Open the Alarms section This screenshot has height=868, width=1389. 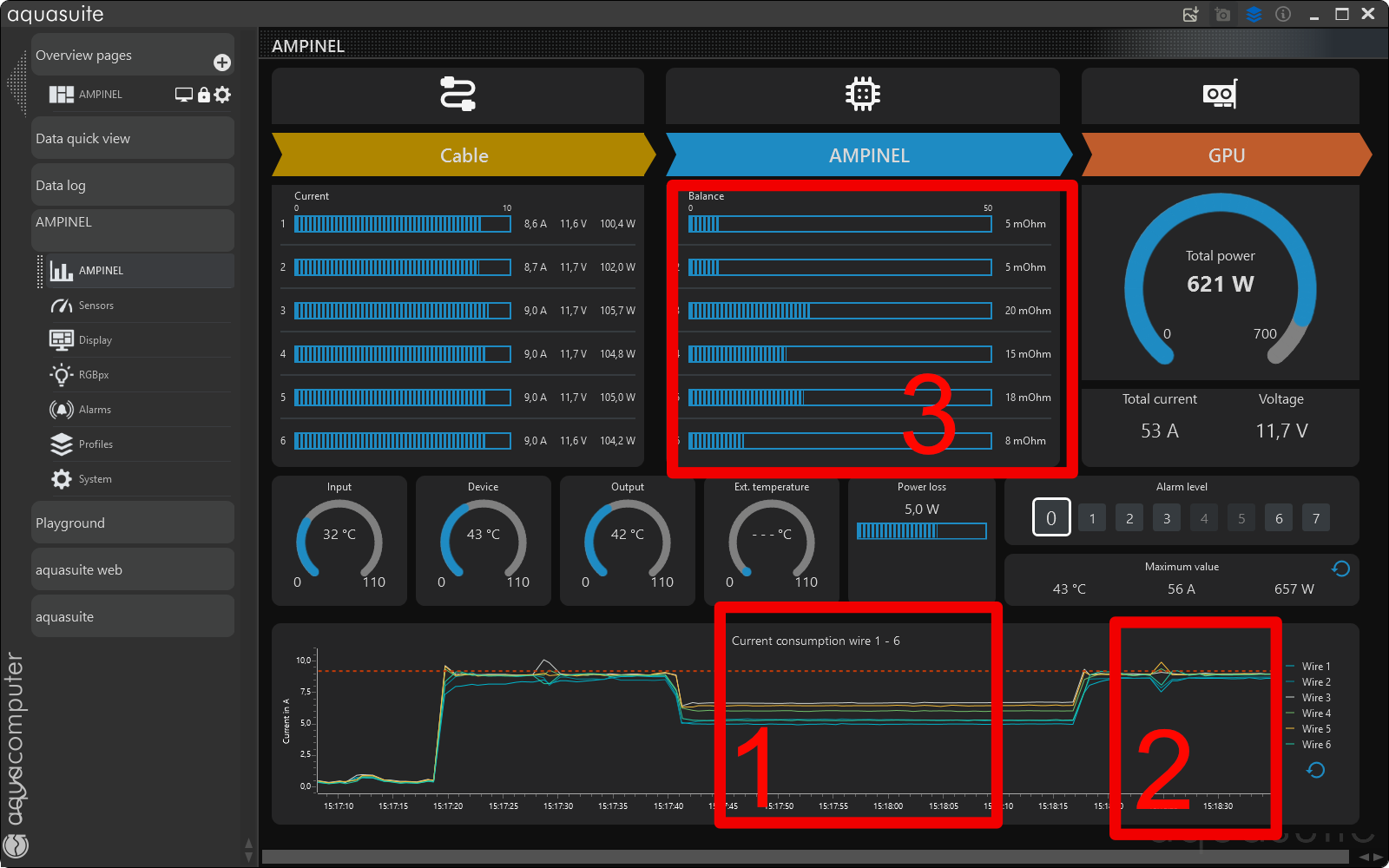point(95,410)
